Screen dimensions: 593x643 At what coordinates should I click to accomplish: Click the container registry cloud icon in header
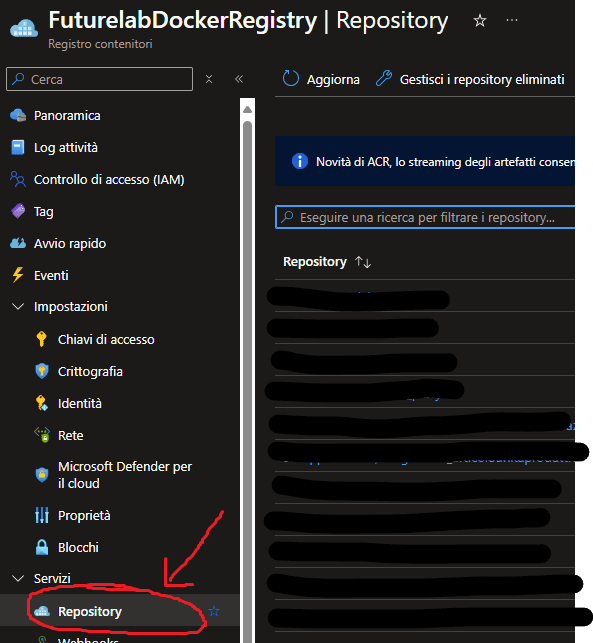pos(24,28)
